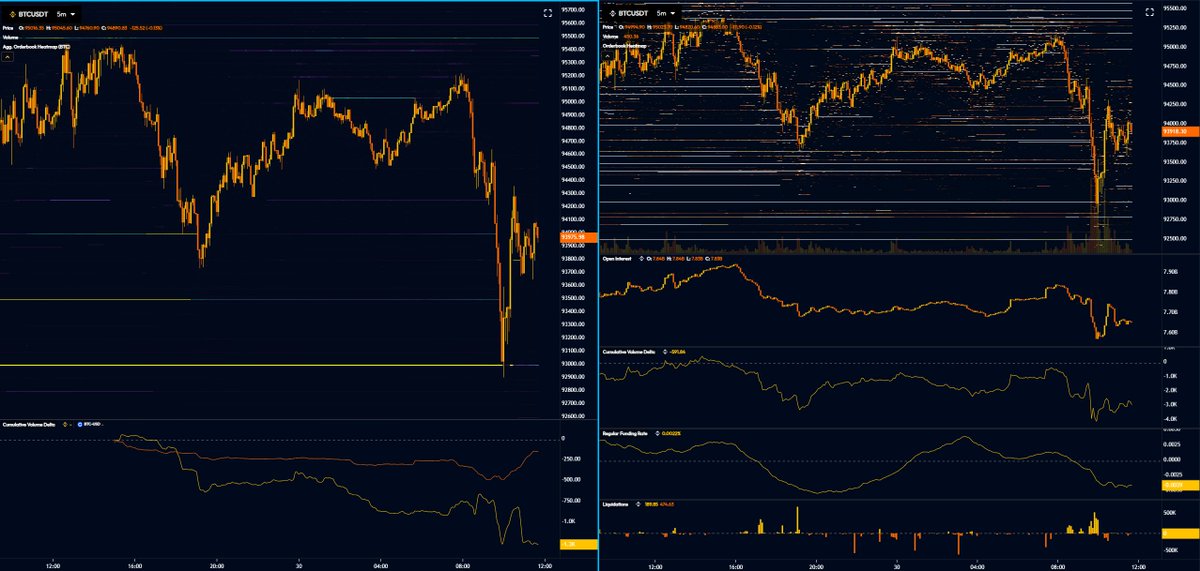Select the right Cumulative Volume Delta label
1200x571 pixels.
click(x=629, y=351)
